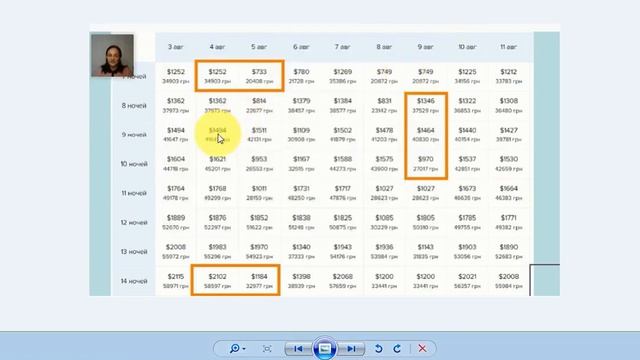Image resolution: width=640 pixels, height=360 pixels.
Task: Select the '7 авг' column header
Action: pos(342,47)
